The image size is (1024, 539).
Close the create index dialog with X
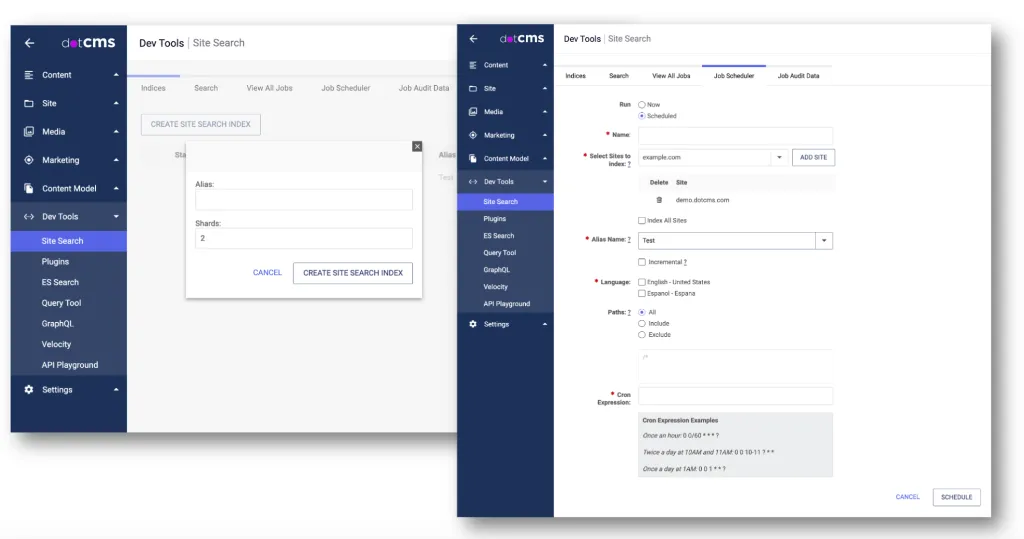(x=417, y=146)
